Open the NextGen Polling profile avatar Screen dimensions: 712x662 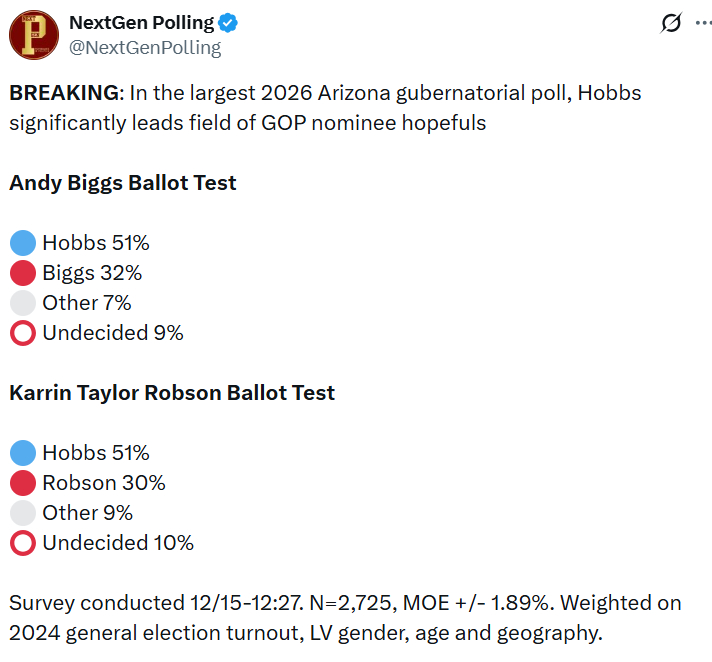click(x=34, y=34)
